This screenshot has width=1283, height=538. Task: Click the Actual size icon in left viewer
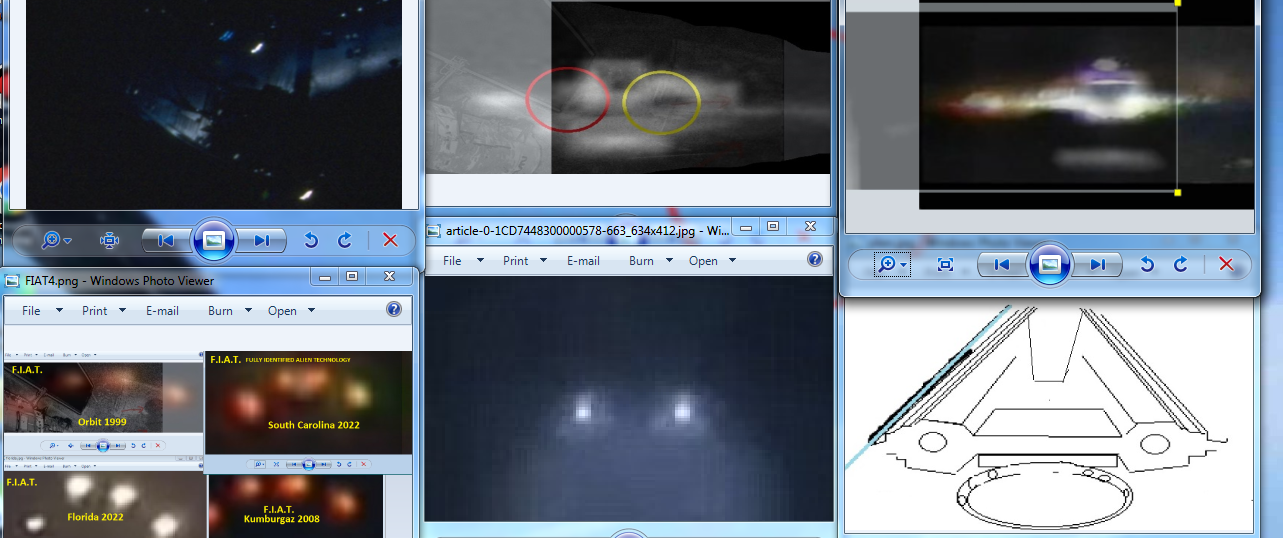(x=110, y=240)
